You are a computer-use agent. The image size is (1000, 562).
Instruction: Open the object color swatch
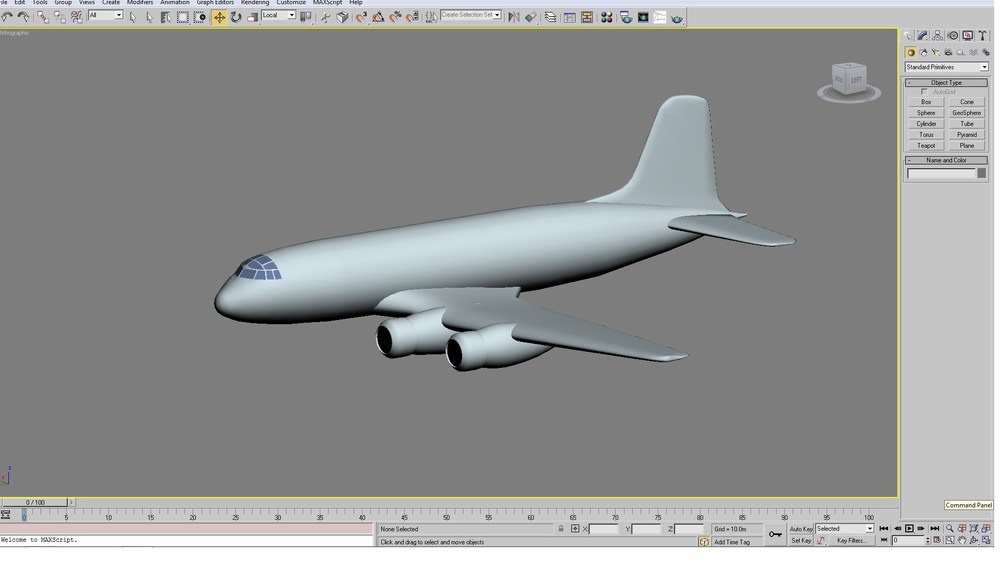tap(982, 173)
